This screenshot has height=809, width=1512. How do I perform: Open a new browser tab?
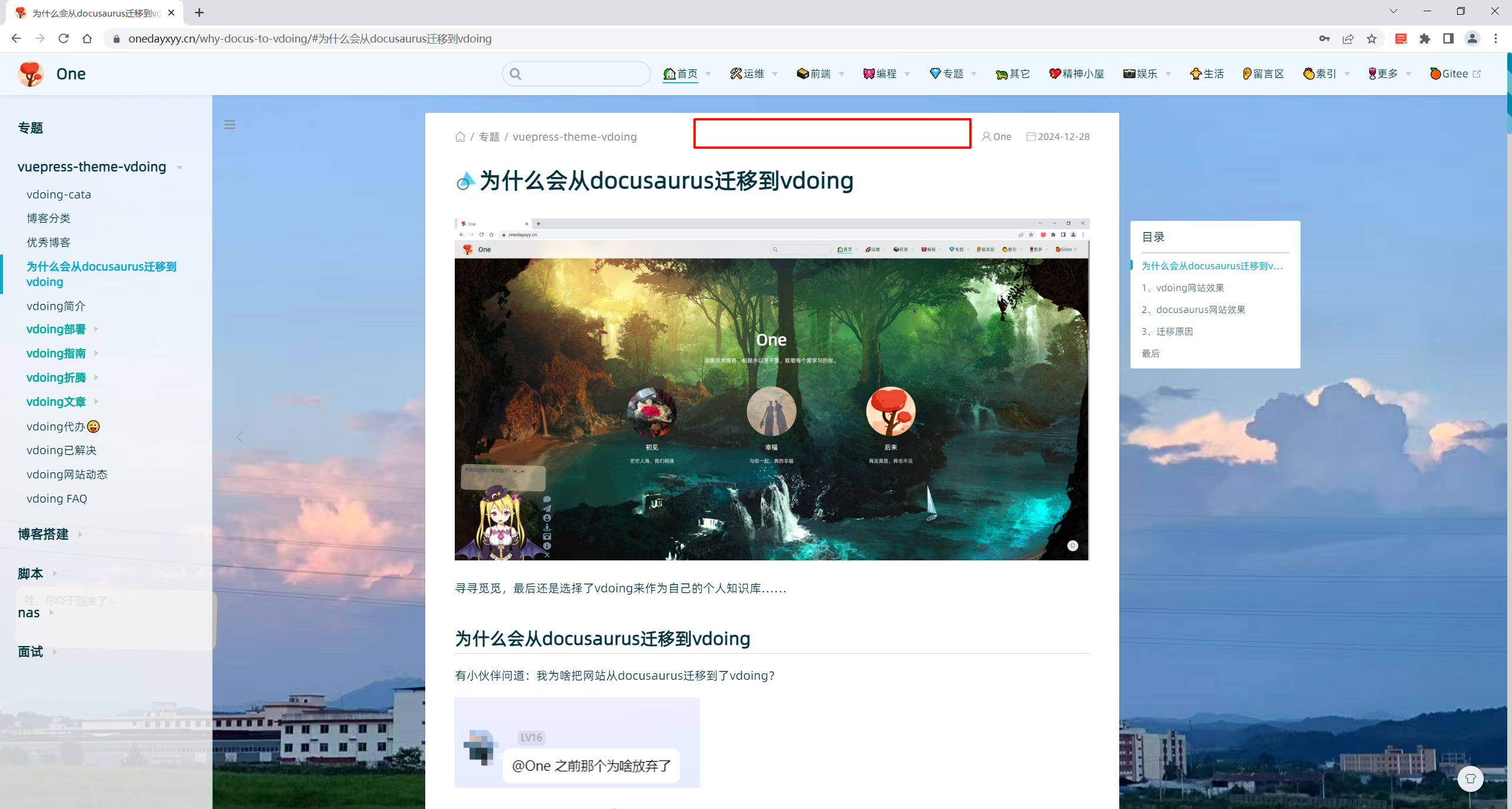click(199, 12)
